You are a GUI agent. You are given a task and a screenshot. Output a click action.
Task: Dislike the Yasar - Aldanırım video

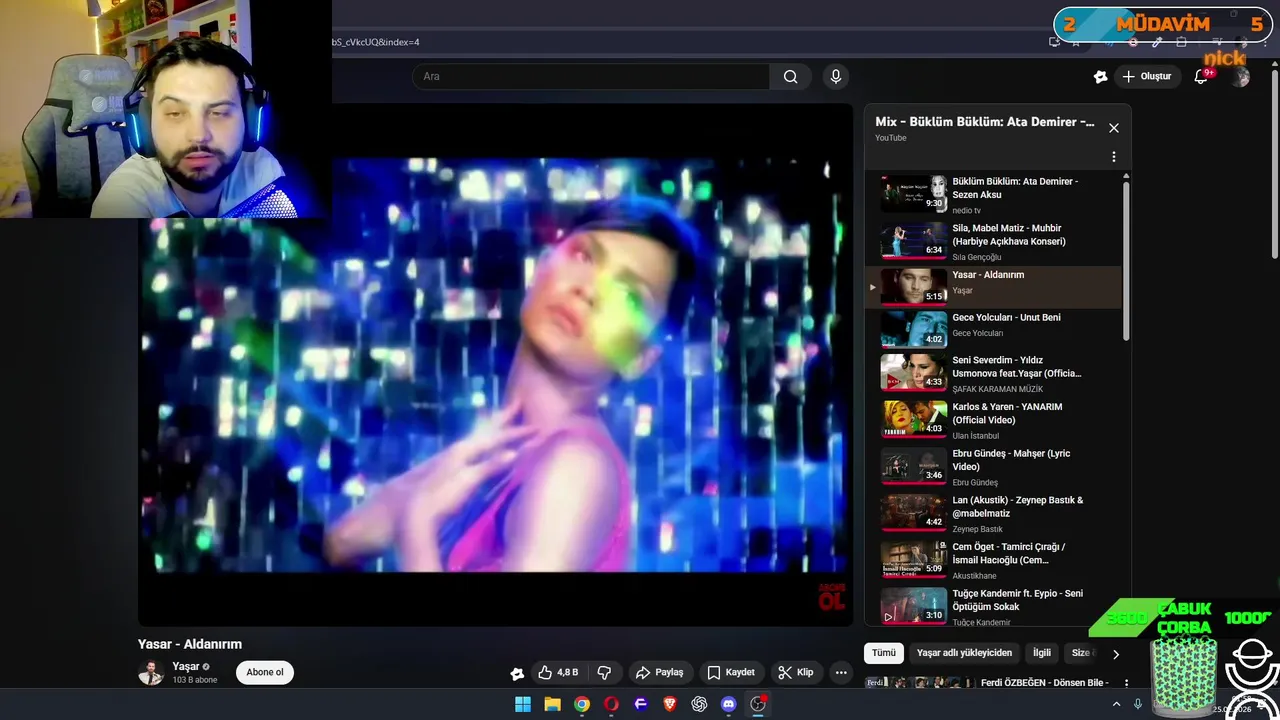604,673
